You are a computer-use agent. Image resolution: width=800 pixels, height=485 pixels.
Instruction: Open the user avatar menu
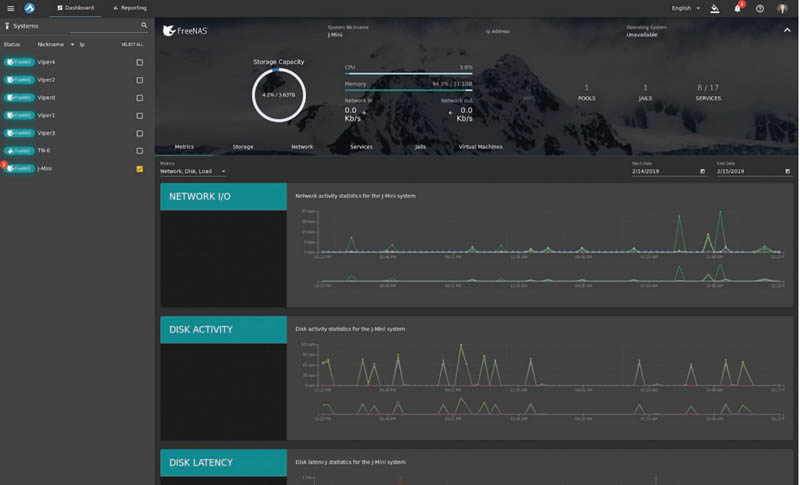782,8
